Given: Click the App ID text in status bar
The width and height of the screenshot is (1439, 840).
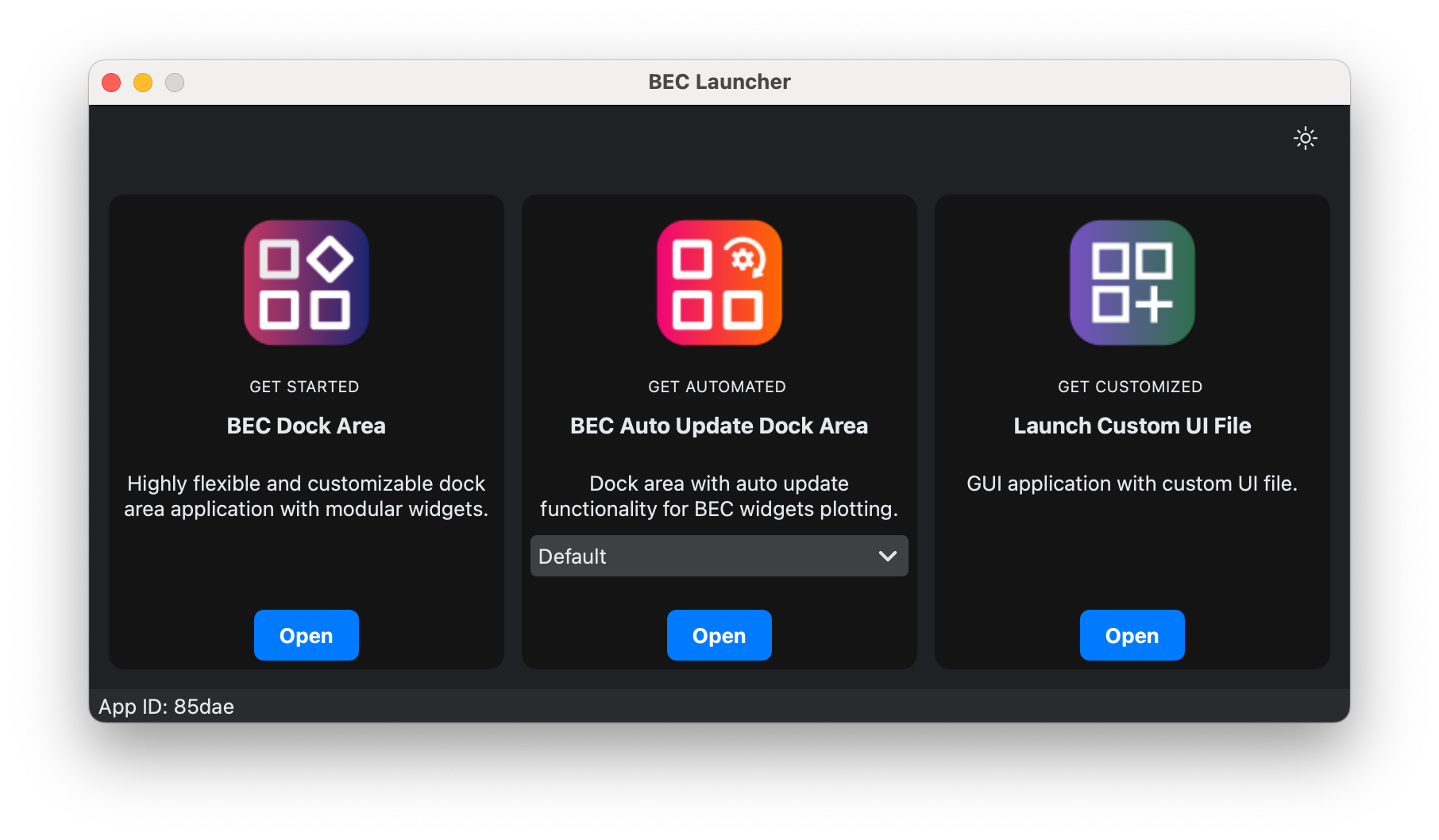Looking at the screenshot, I should point(166,707).
